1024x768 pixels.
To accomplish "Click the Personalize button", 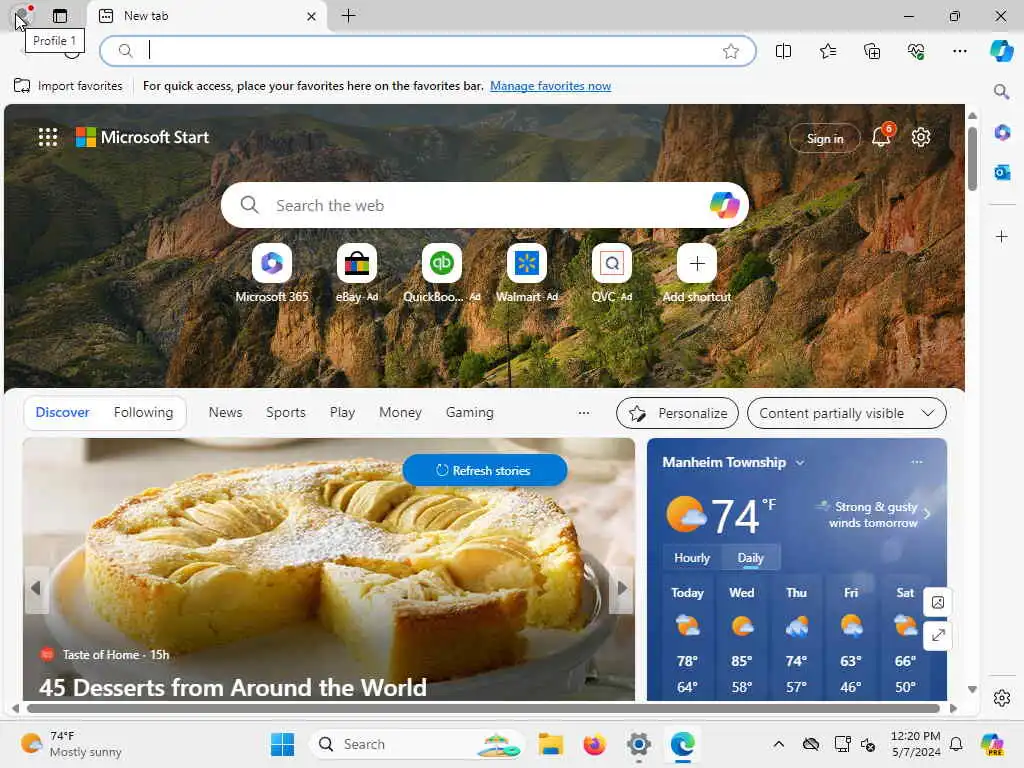I will tap(677, 413).
